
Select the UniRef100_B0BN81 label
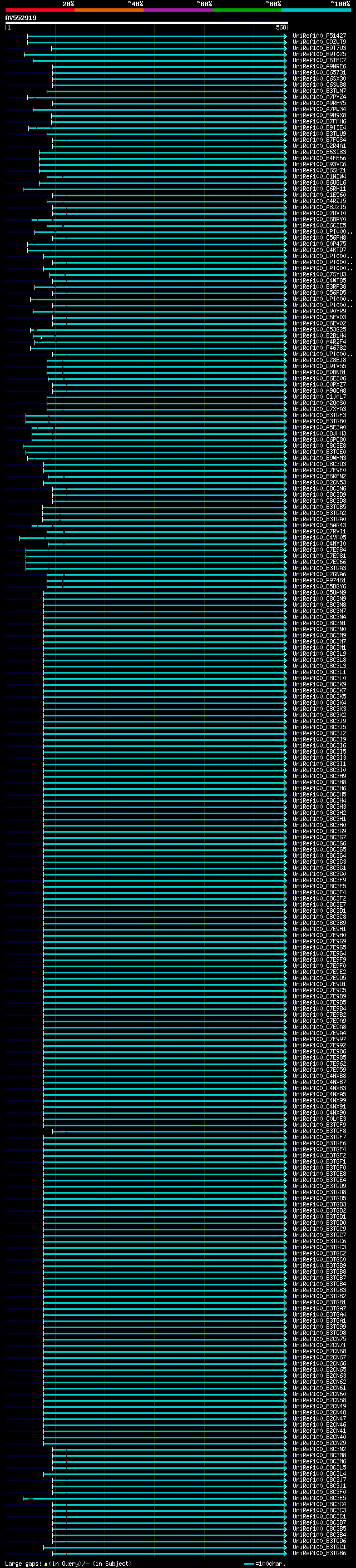point(319,373)
